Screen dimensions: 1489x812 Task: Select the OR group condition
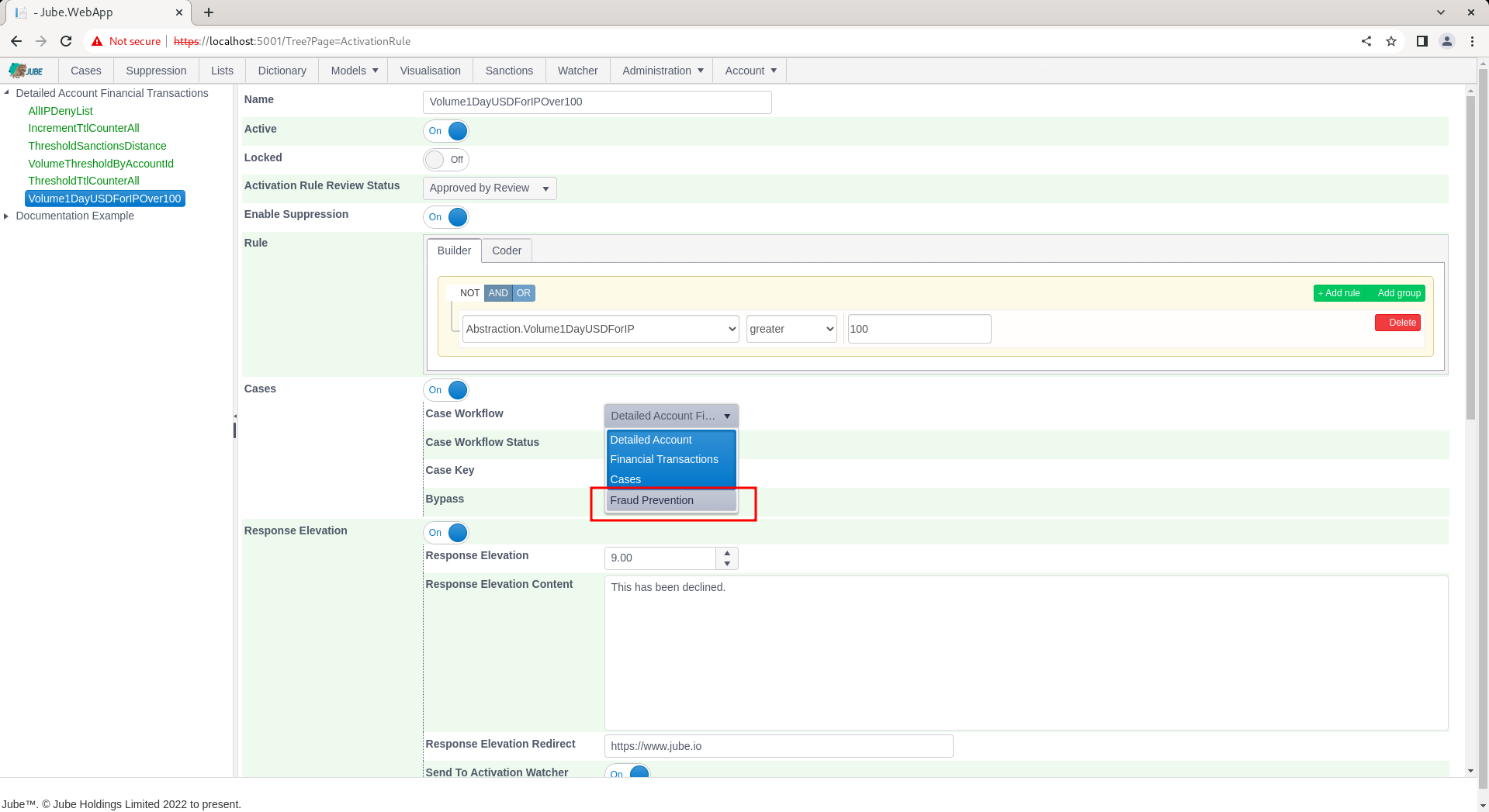(x=524, y=293)
